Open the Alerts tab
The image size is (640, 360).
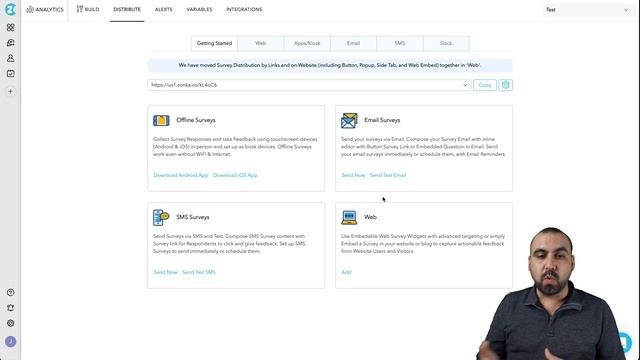(x=164, y=9)
